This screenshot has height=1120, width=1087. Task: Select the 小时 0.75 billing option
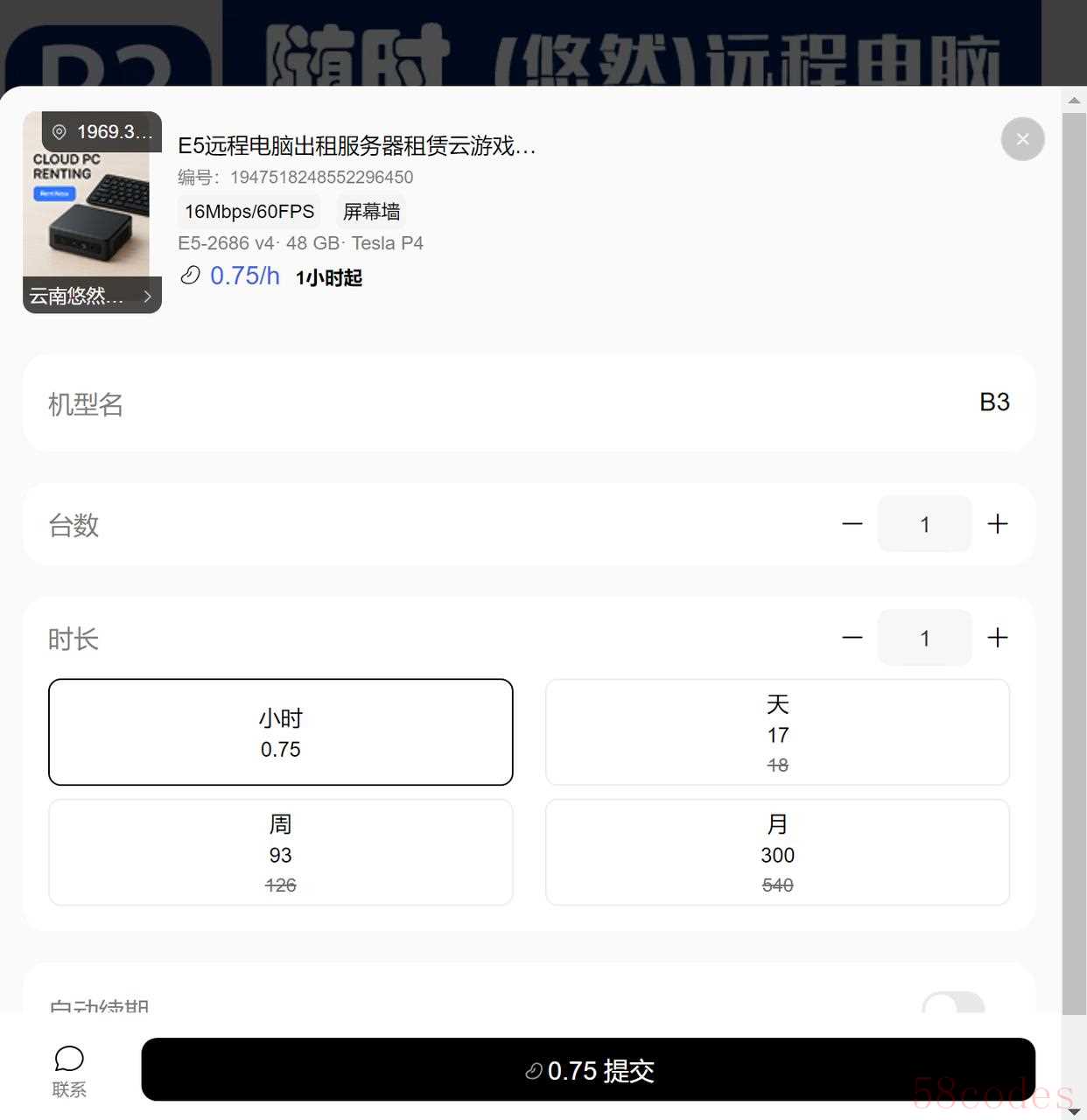(281, 732)
